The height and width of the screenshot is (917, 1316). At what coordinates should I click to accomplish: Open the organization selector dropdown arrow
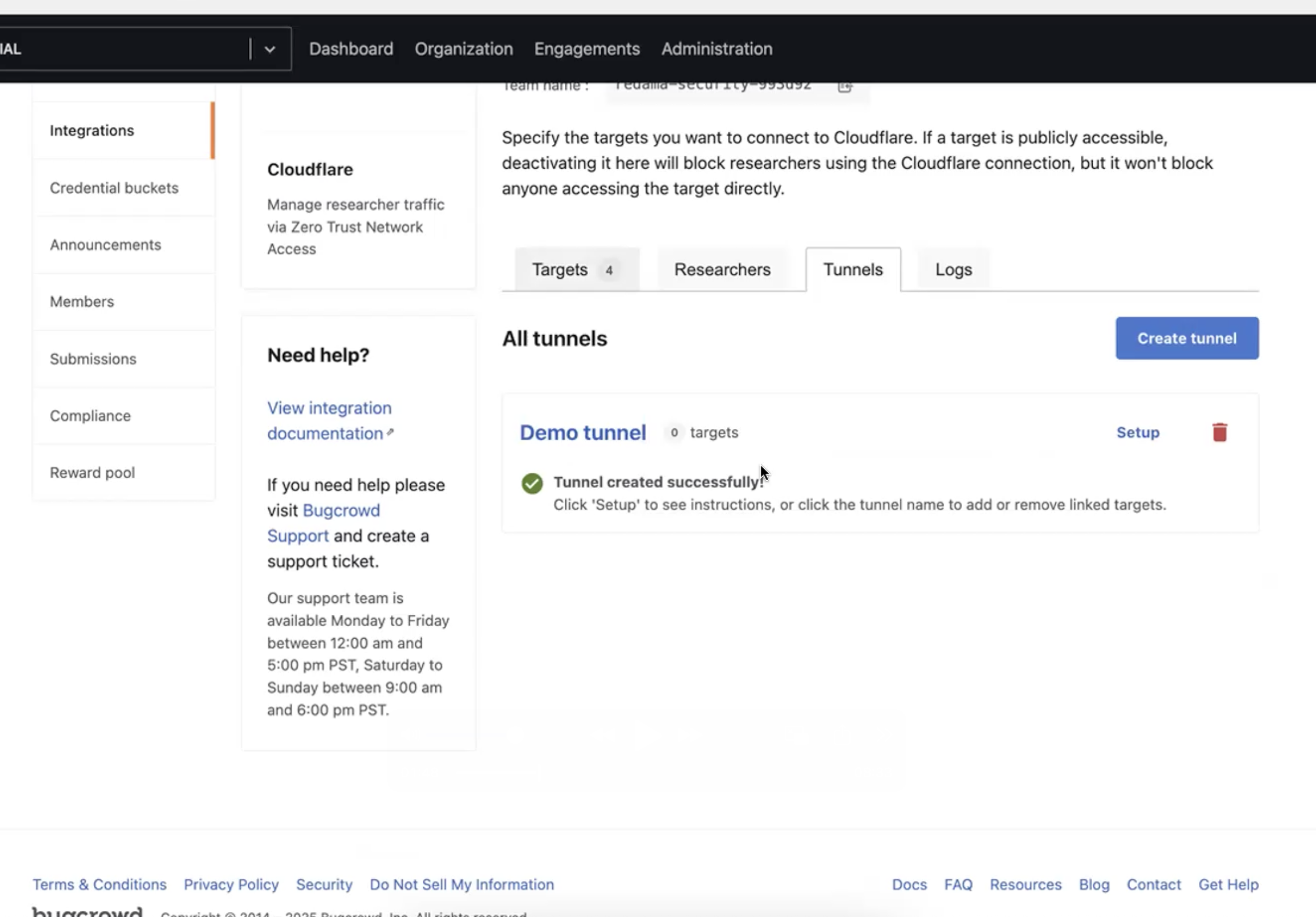(270, 49)
